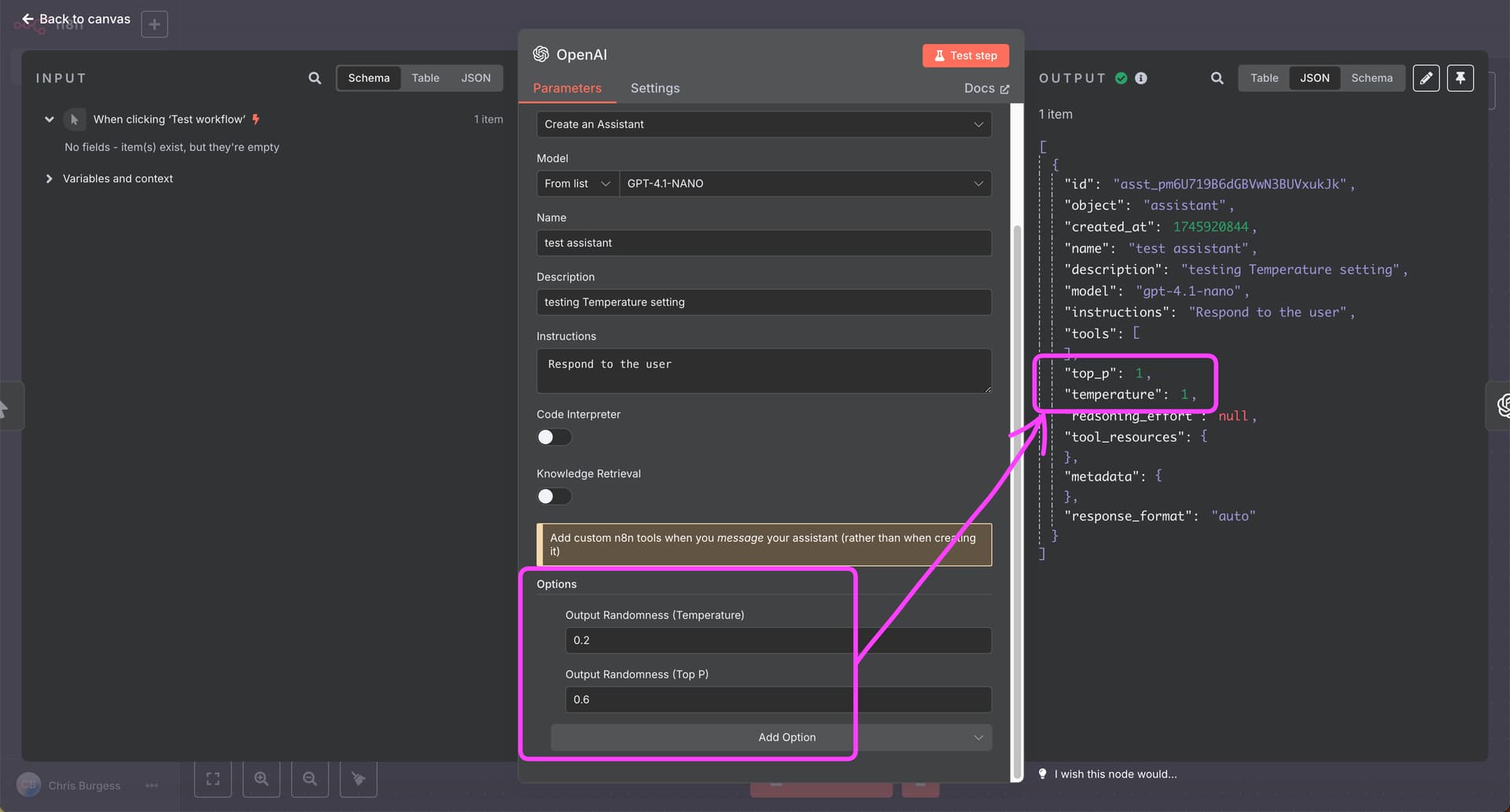
Task: Open the Docs link
Action: 986,88
